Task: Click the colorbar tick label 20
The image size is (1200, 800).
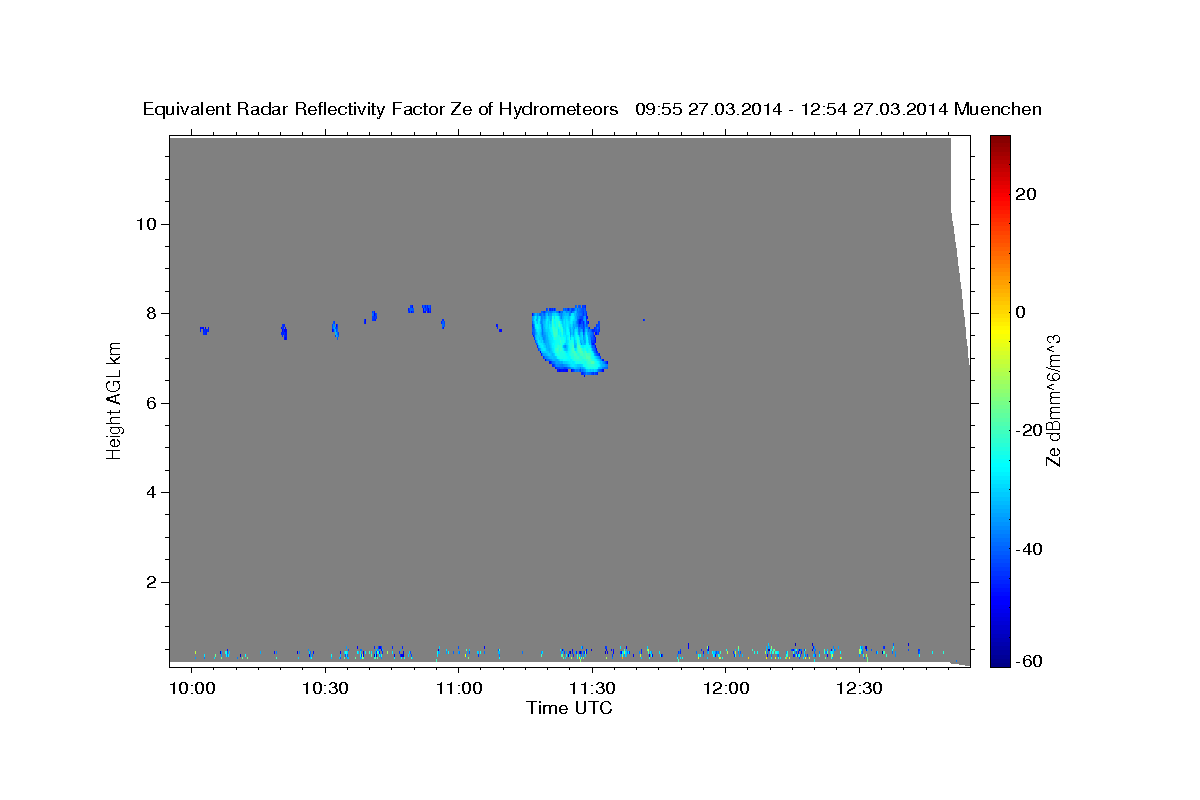Action: (x=1026, y=194)
